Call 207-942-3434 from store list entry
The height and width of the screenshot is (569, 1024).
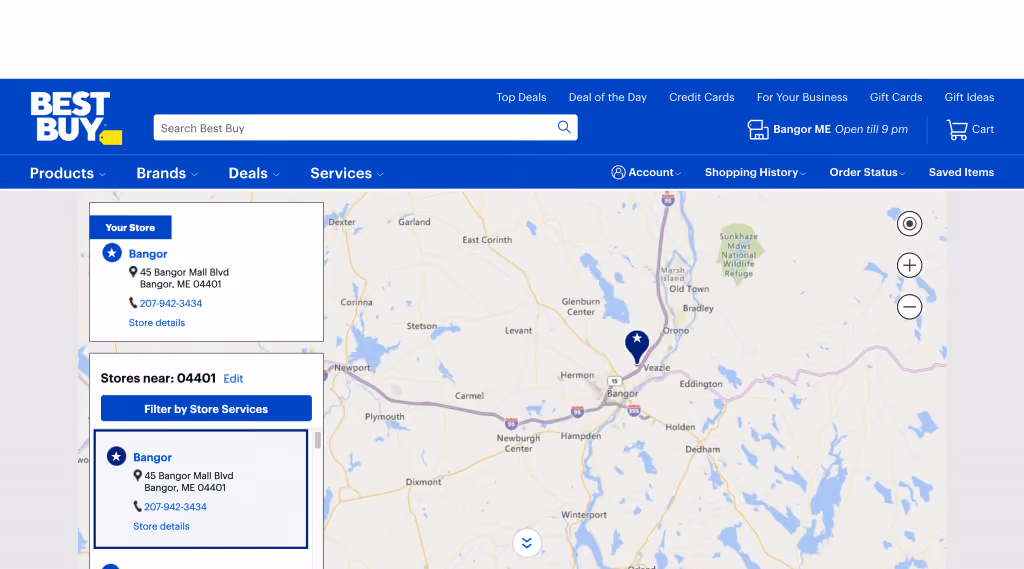tap(175, 507)
